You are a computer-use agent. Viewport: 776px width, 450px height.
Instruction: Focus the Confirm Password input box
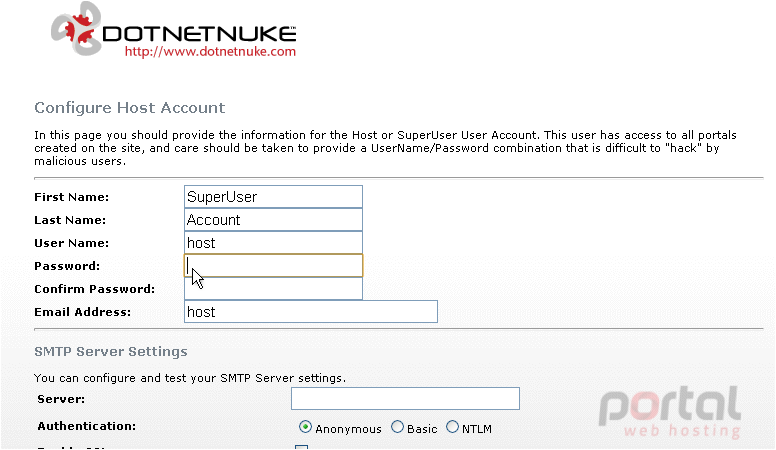click(x=273, y=289)
